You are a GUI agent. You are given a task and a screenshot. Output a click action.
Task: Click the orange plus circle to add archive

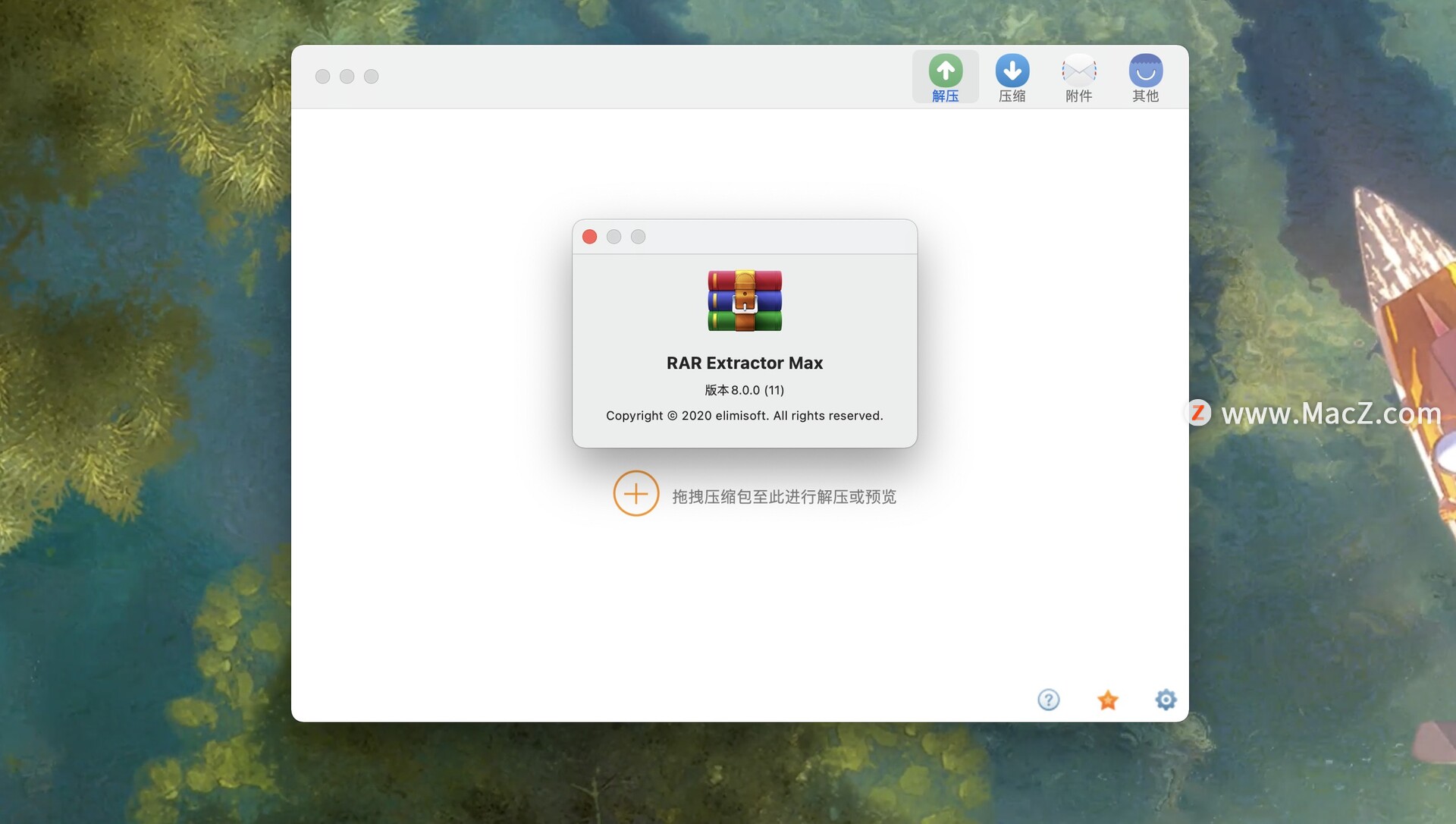click(x=636, y=493)
